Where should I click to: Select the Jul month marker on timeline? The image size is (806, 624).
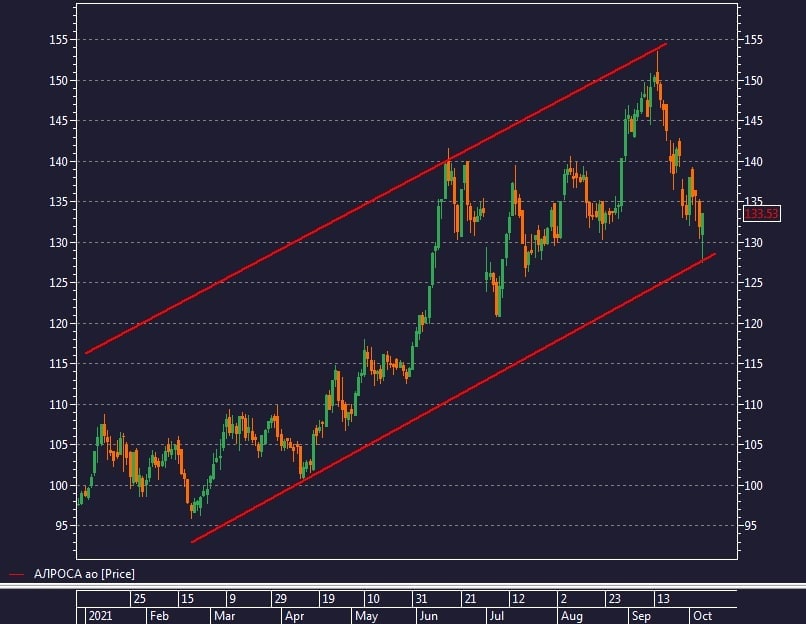(497, 616)
